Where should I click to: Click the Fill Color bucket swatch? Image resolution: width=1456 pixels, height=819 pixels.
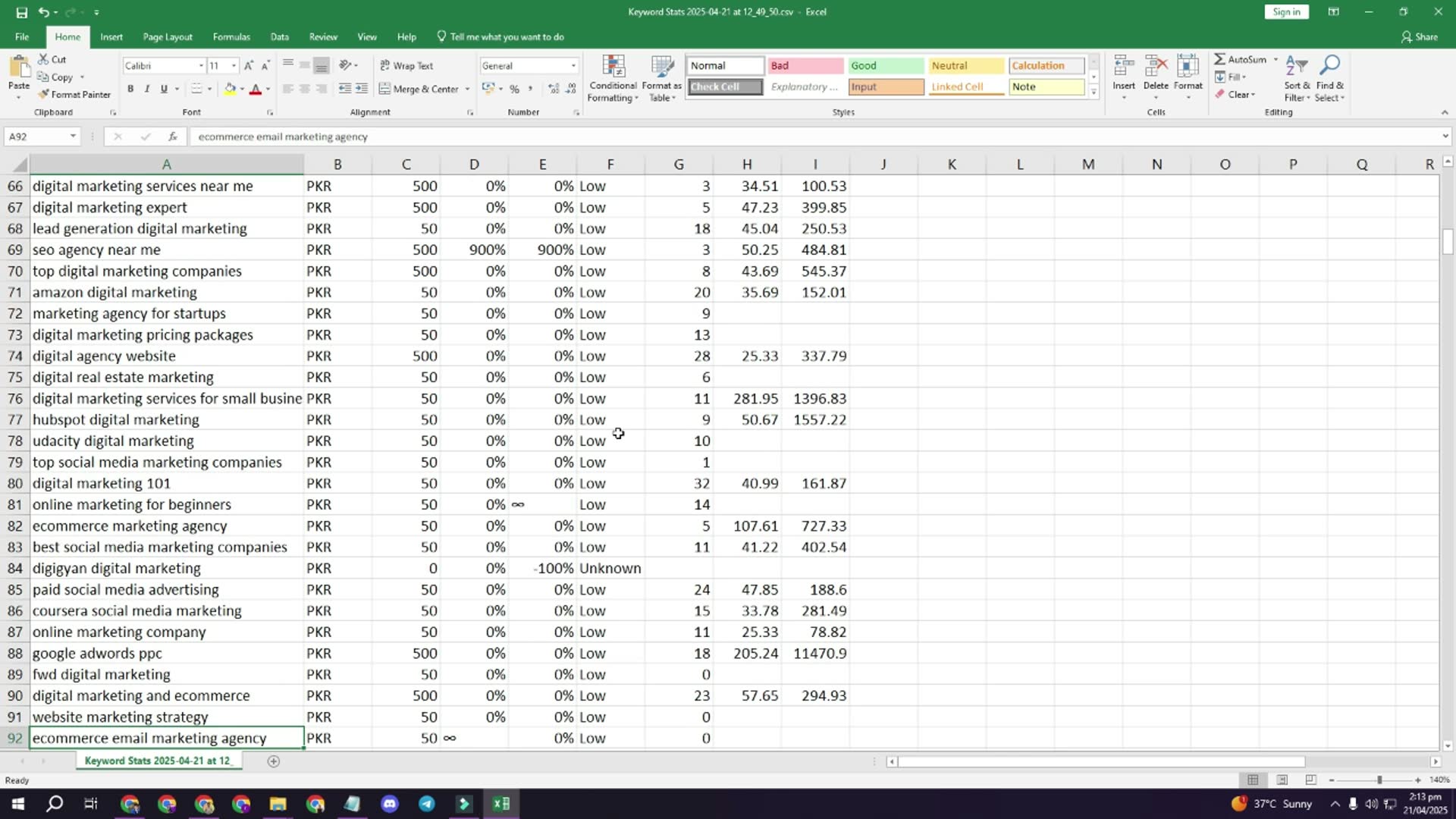230,89
